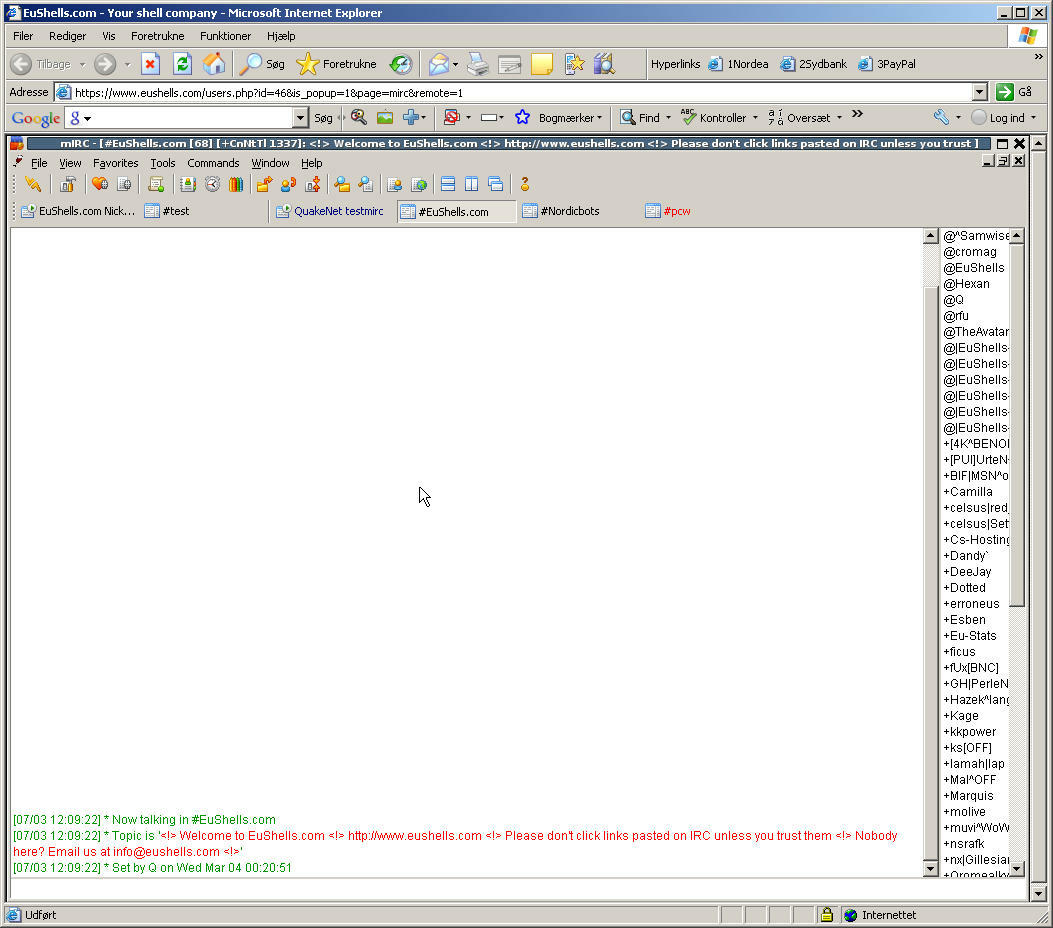Tile mIRC windows vertically
Screen dimensions: 1053x928
point(471,184)
